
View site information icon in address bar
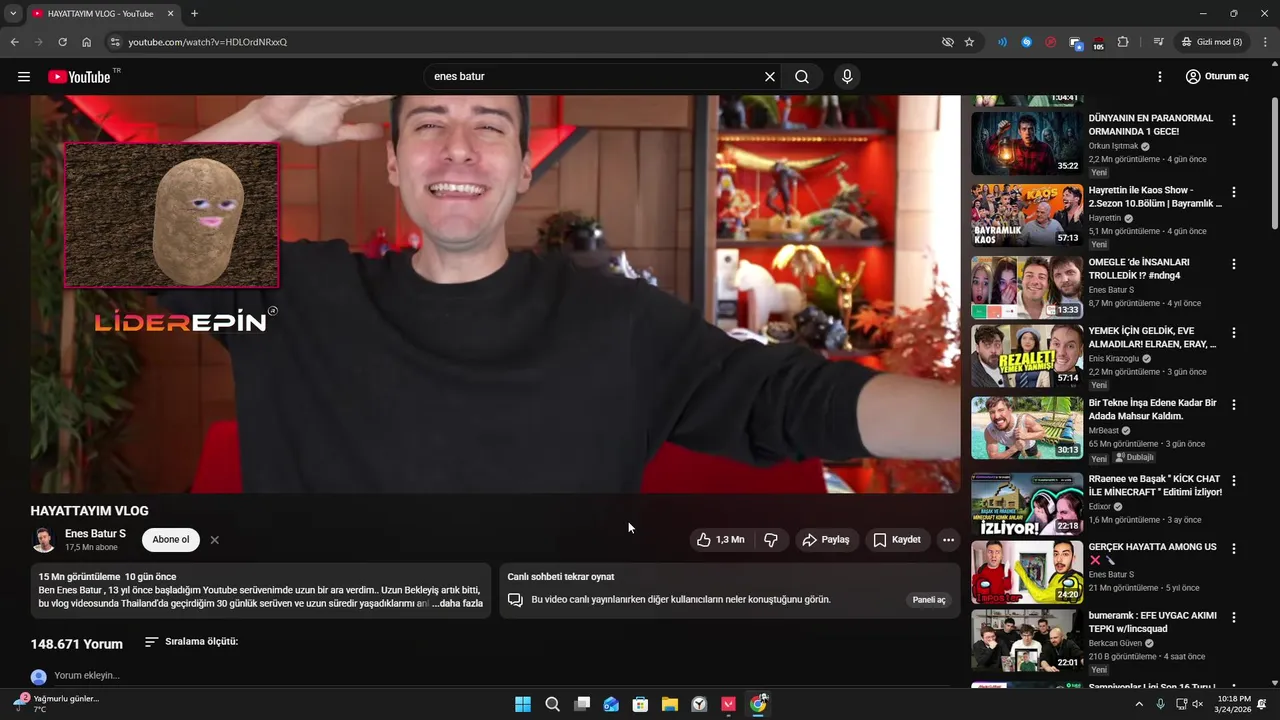point(115,42)
